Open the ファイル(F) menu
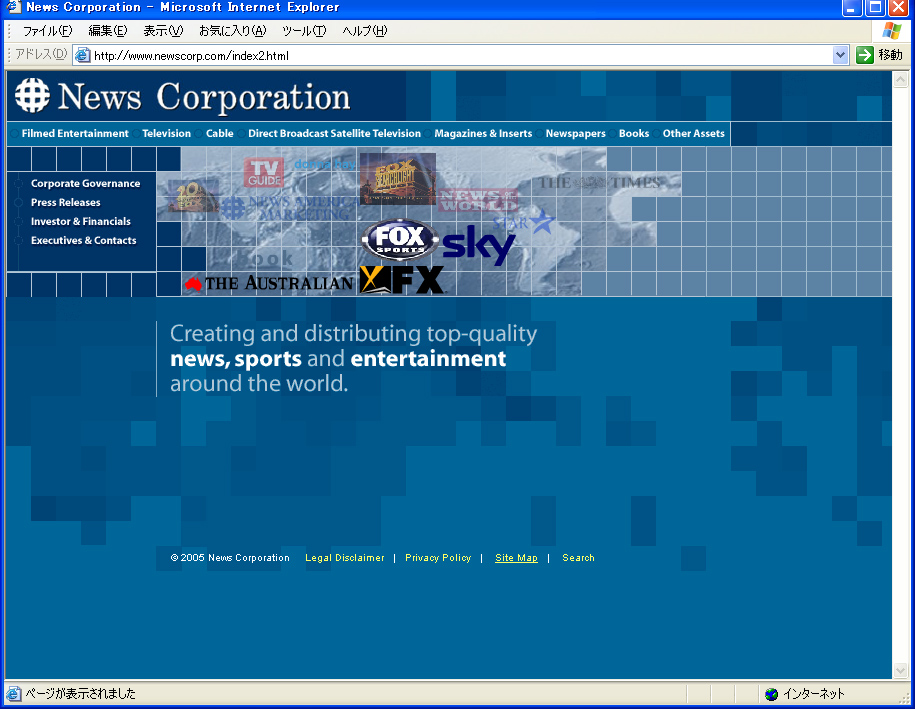The image size is (915, 709). coord(47,31)
